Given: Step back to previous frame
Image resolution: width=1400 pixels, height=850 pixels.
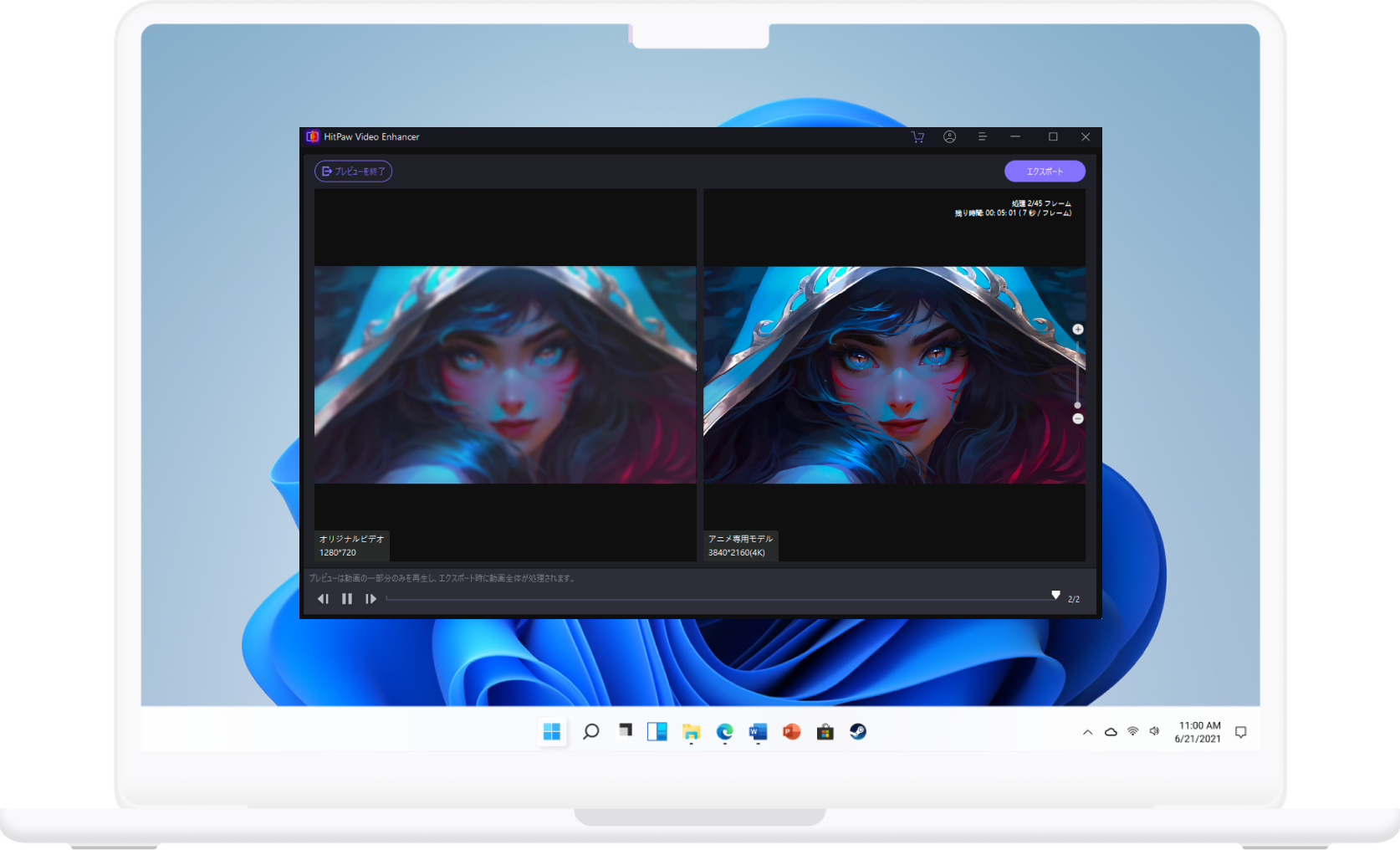Looking at the screenshot, I should click(x=323, y=599).
